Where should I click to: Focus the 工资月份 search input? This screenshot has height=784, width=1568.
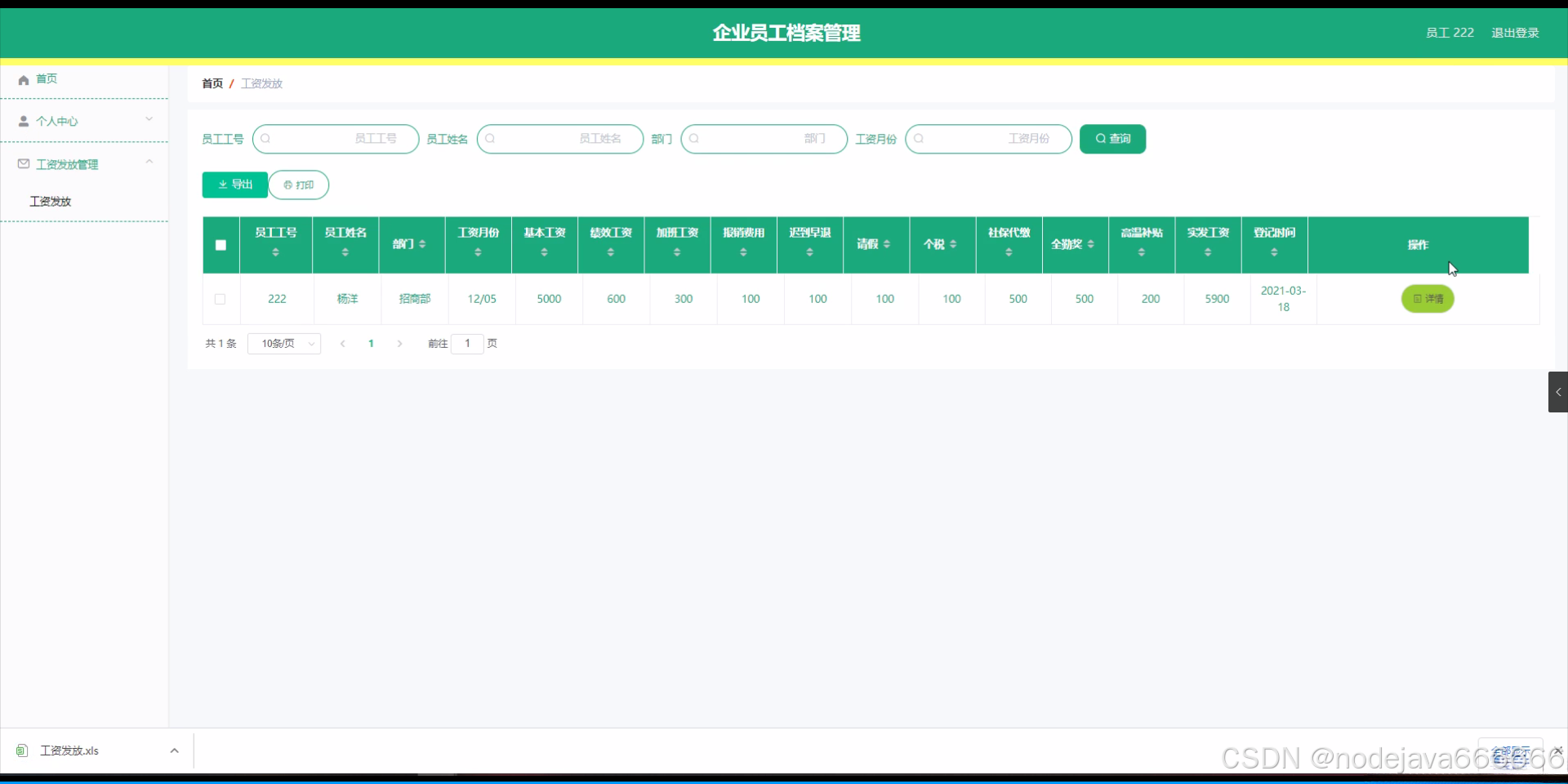(x=989, y=139)
